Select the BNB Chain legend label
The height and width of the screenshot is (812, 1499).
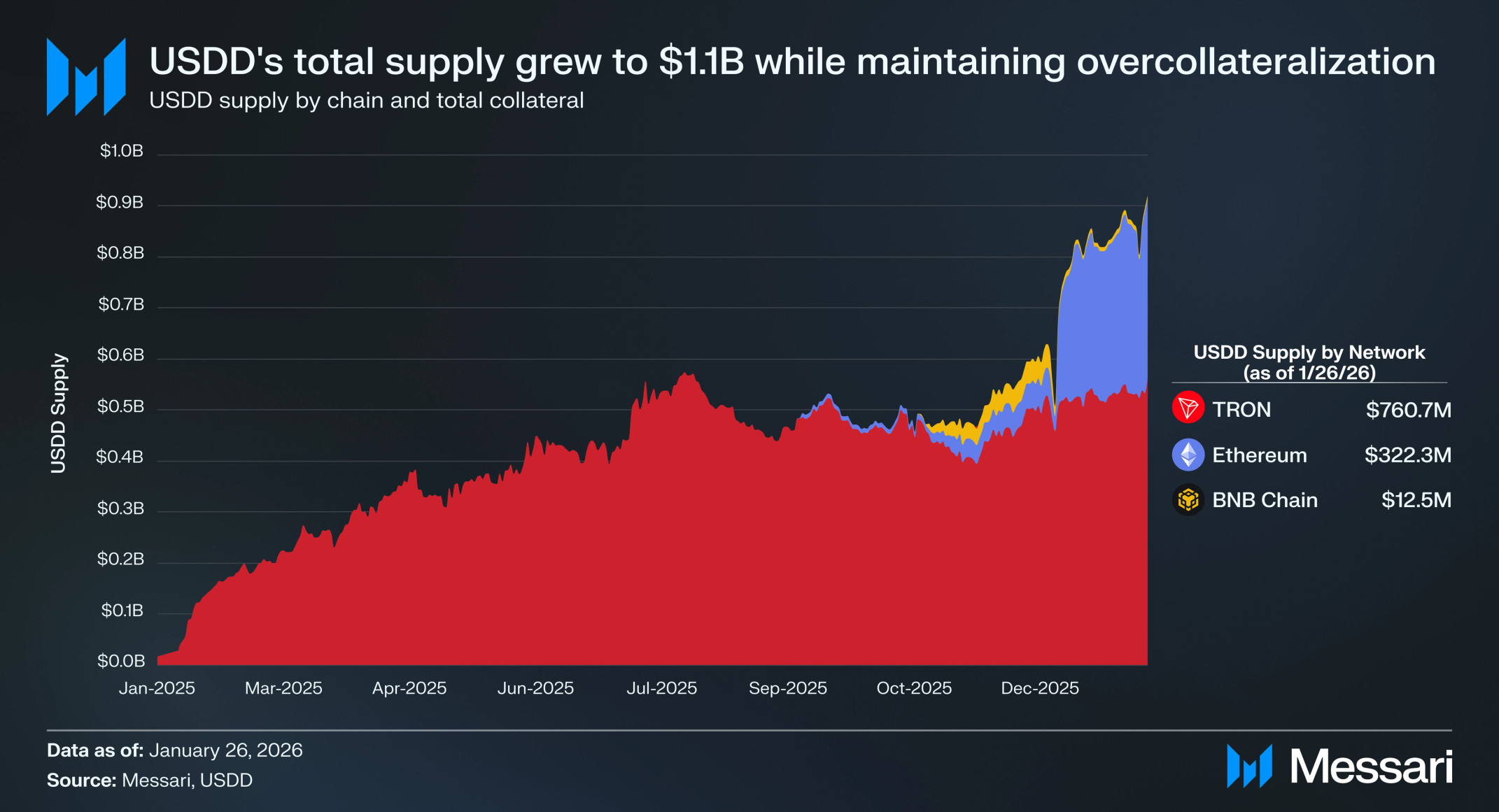(1265, 500)
